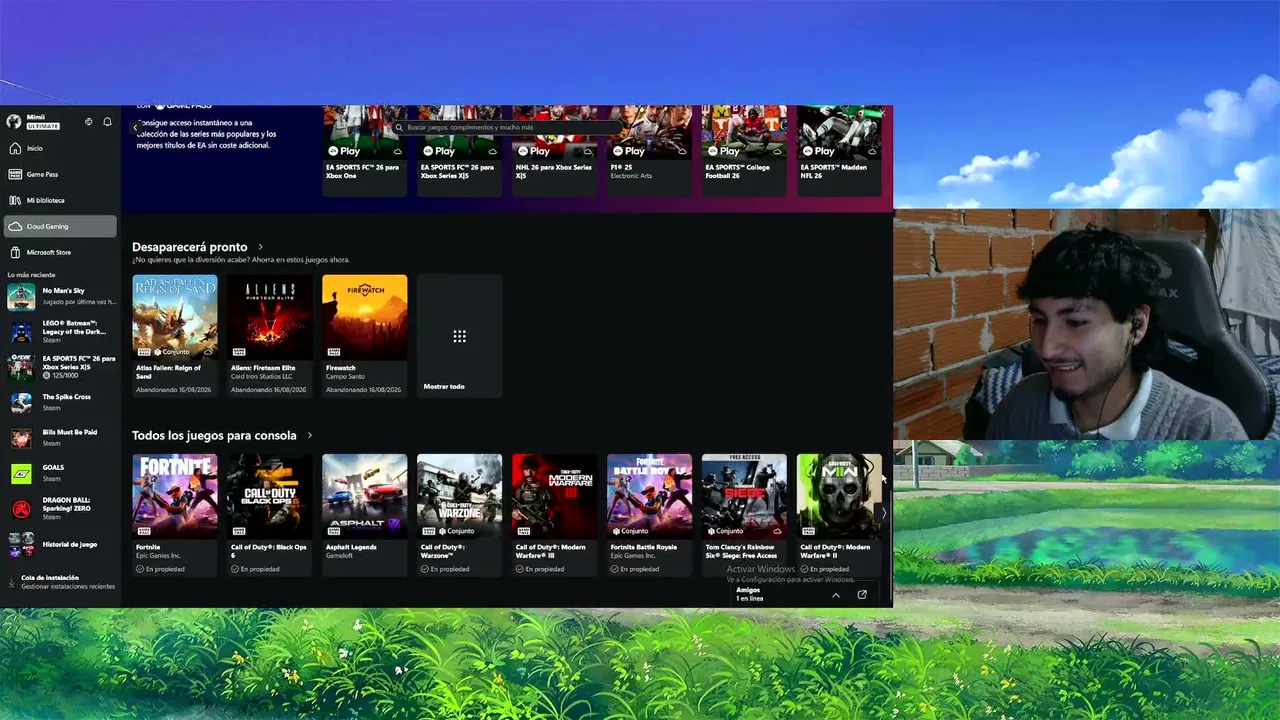Click the cloud icon on F1 25 card
The width and height of the screenshot is (1280, 720).
(x=682, y=151)
